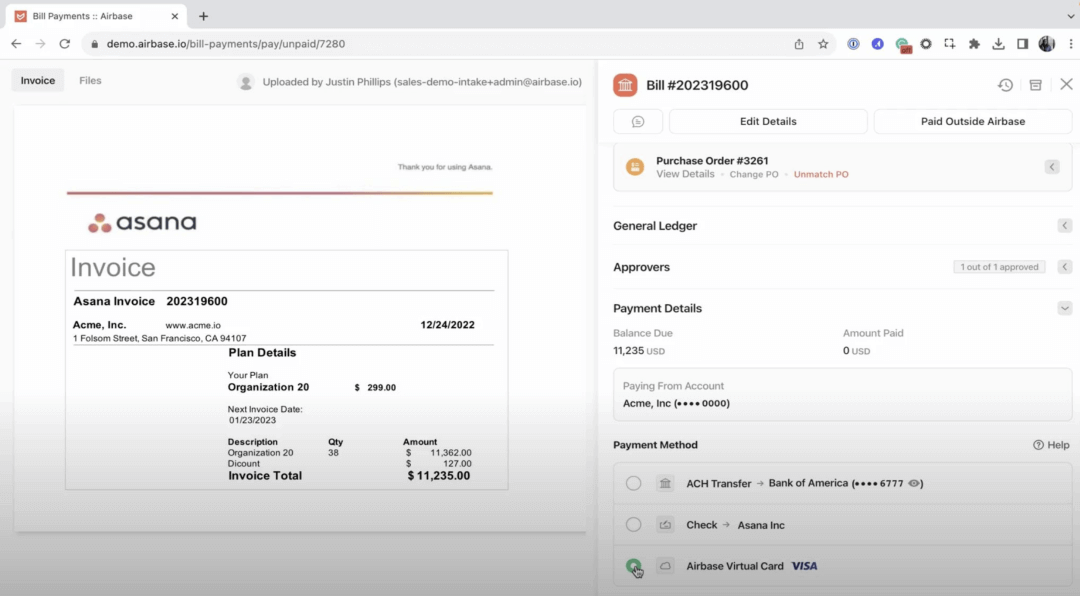Click the red bank bill icon
The image size is (1080, 596).
tap(625, 85)
